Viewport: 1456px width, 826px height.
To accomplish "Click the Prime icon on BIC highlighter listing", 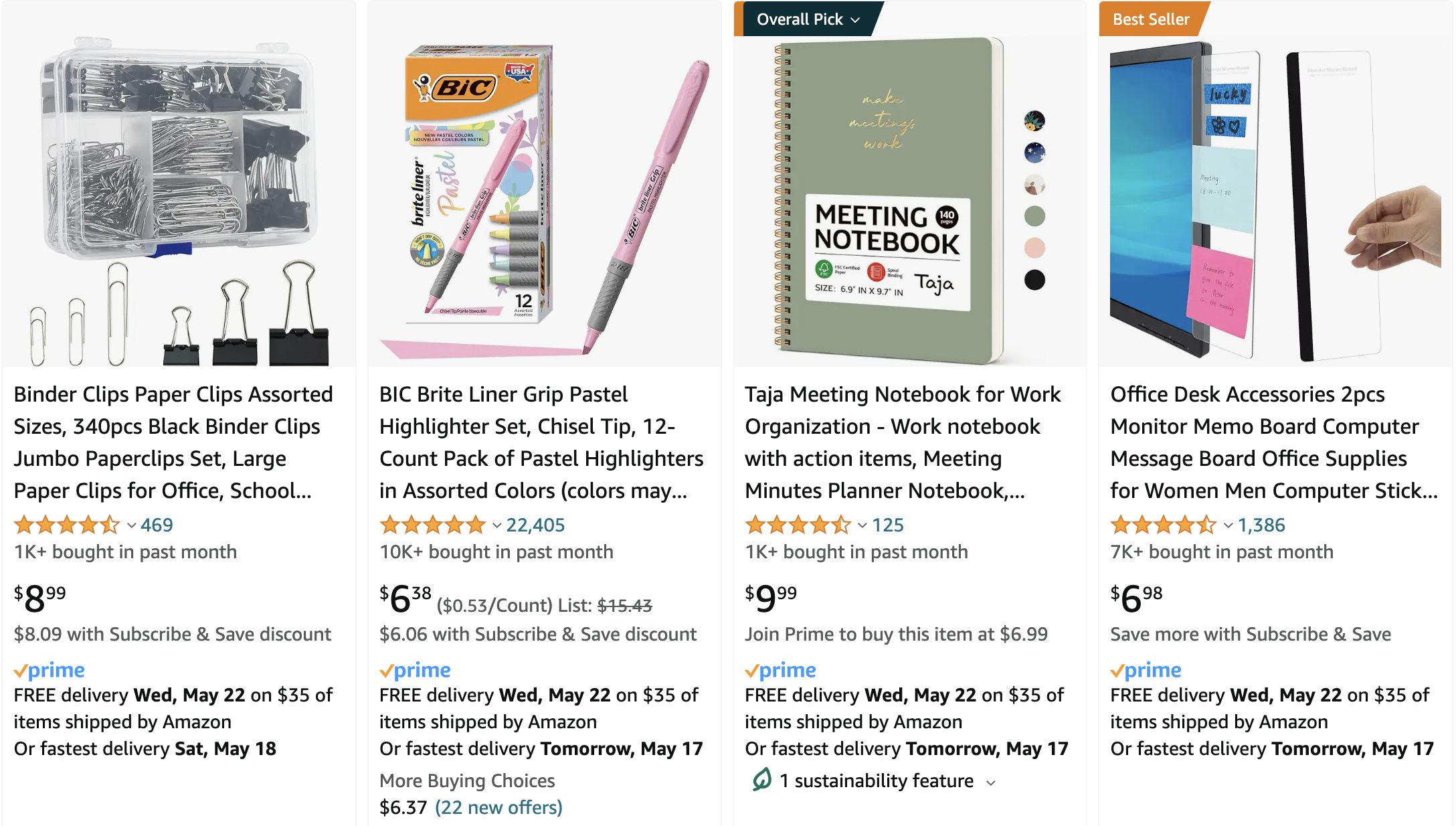I will (414, 670).
